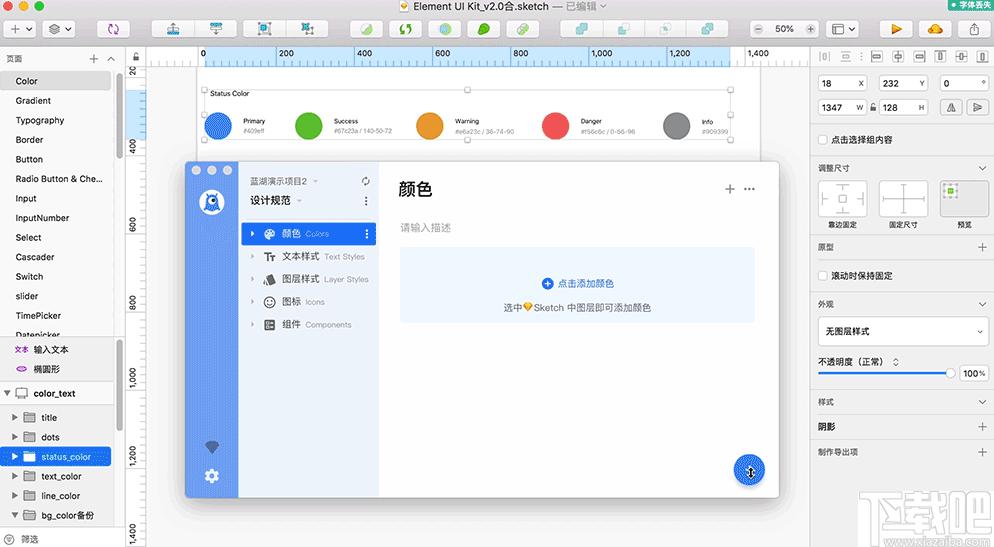
Task: Select the text_color layer
Action: pos(61,476)
